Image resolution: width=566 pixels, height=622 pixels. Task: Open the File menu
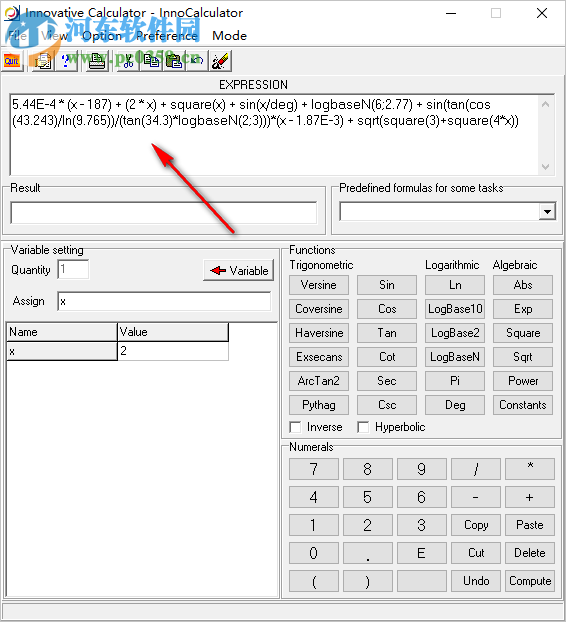coord(17,36)
